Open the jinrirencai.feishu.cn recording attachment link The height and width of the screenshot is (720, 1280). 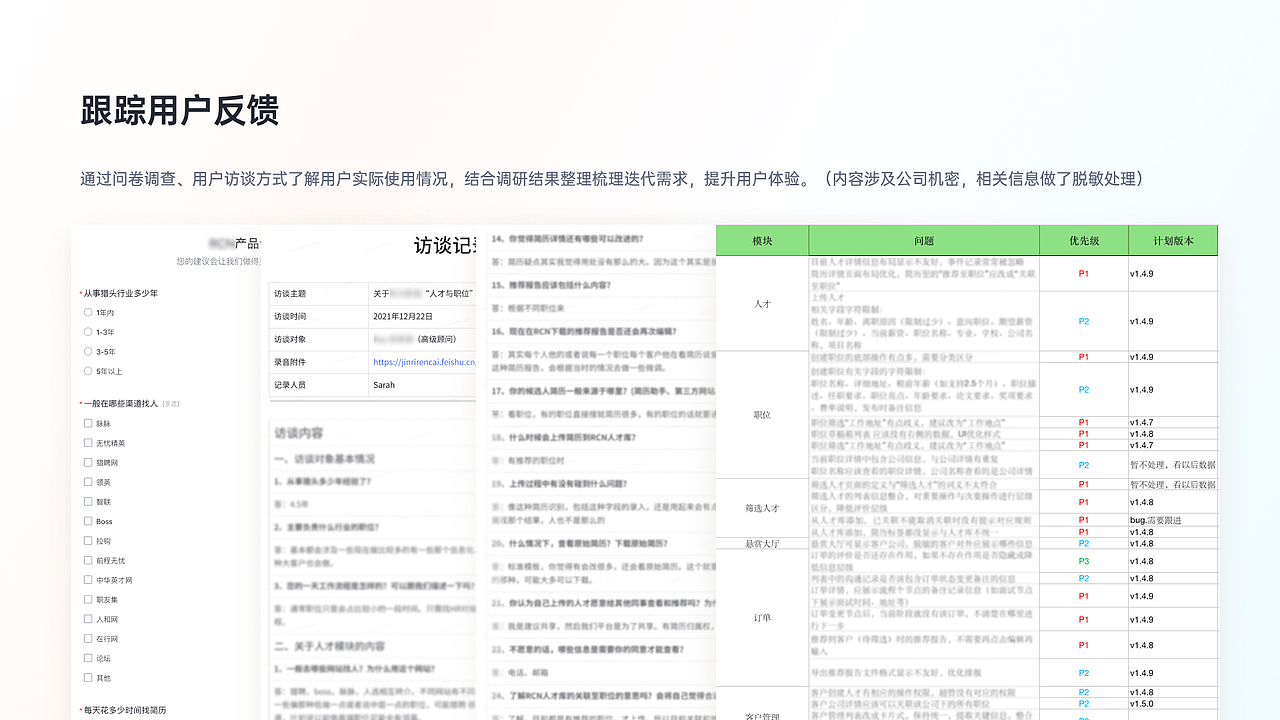click(x=424, y=362)
